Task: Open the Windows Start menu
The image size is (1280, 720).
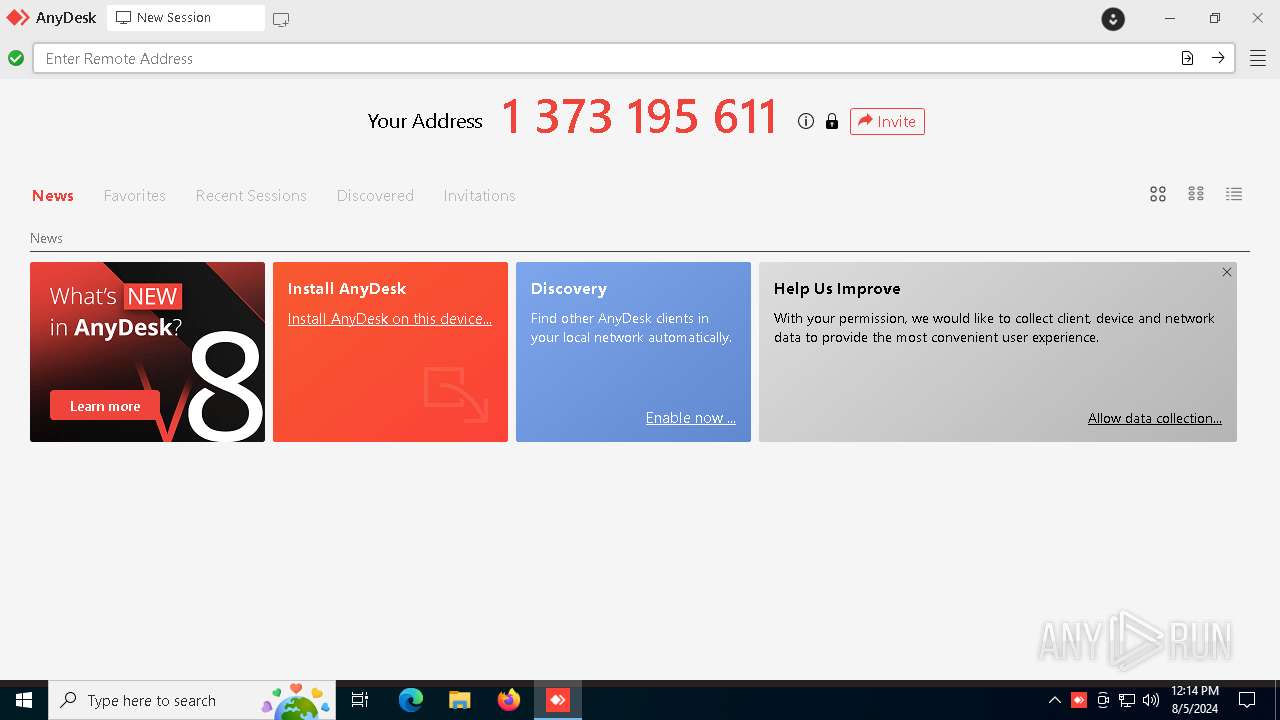Action: 24,700
